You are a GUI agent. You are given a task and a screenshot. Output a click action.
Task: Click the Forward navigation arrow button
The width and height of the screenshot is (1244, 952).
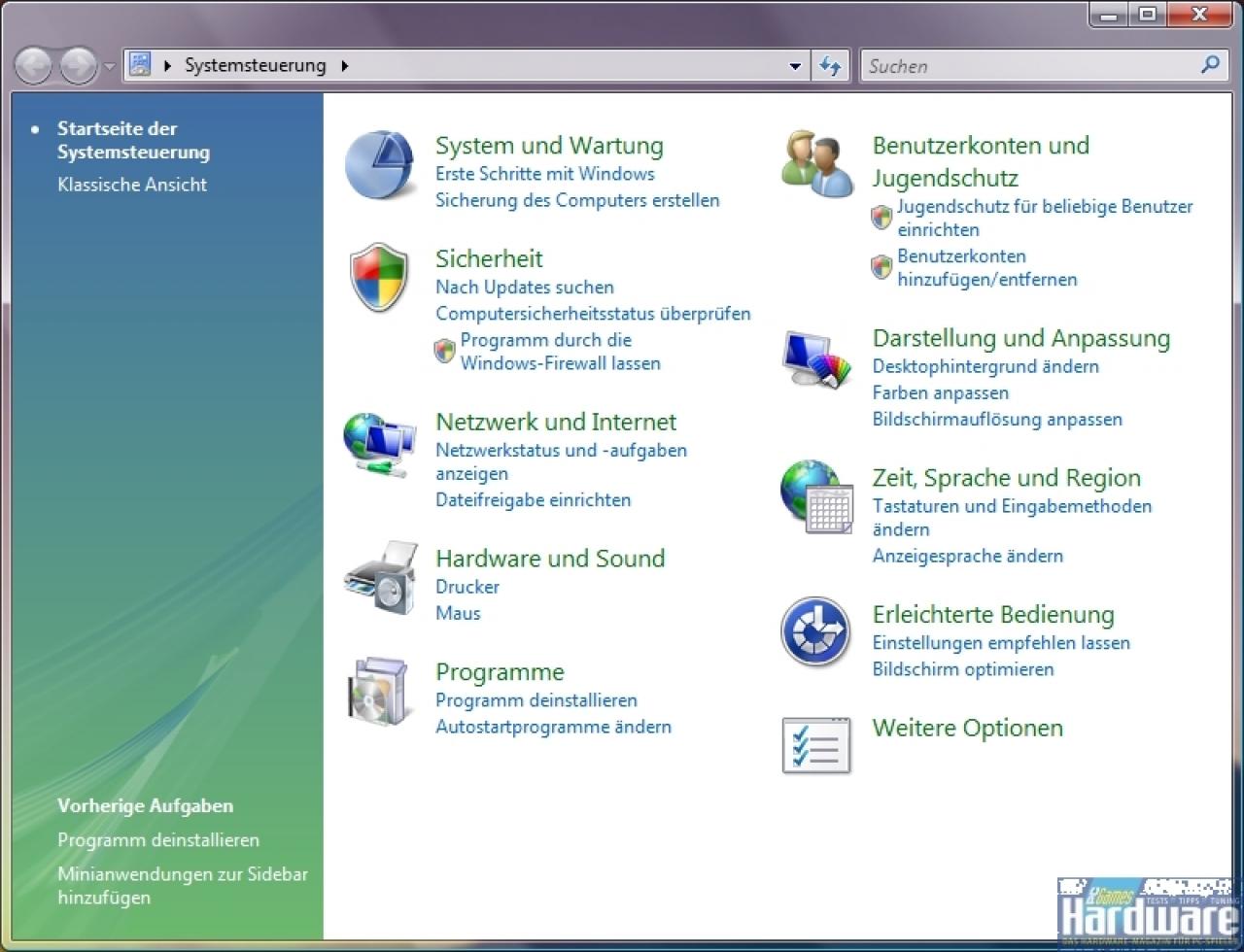click(79, 66)
